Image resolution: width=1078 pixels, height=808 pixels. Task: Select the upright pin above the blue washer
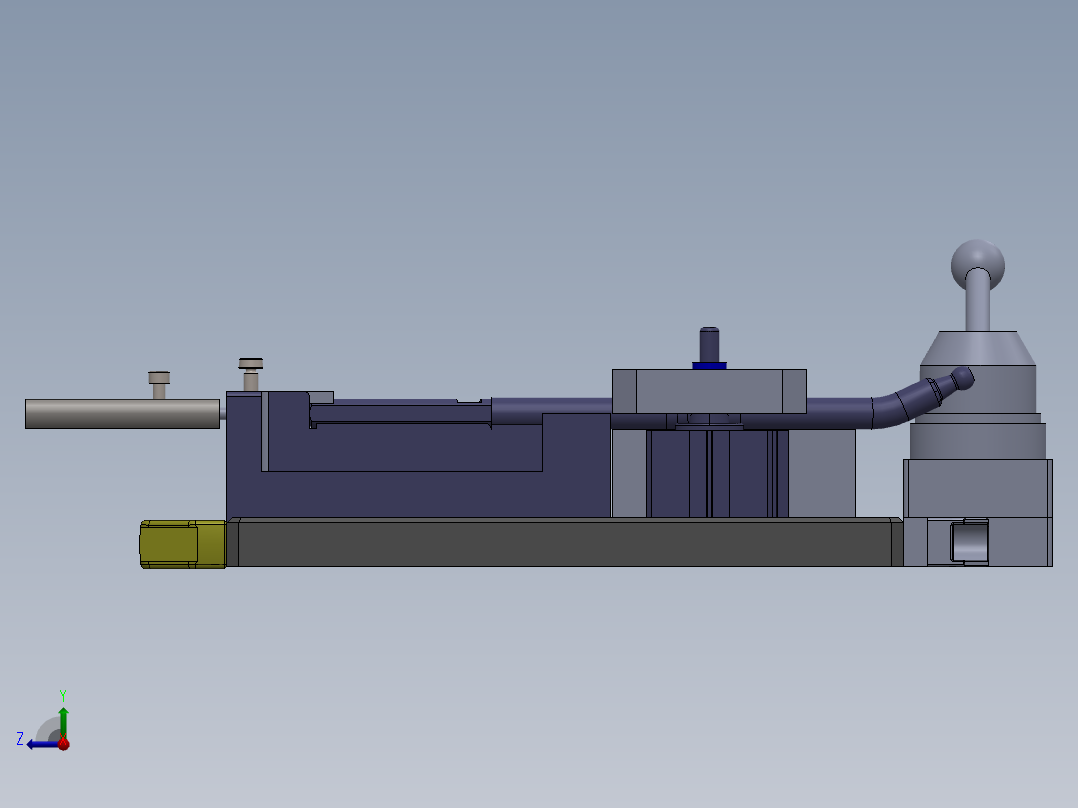pos(710,345)
